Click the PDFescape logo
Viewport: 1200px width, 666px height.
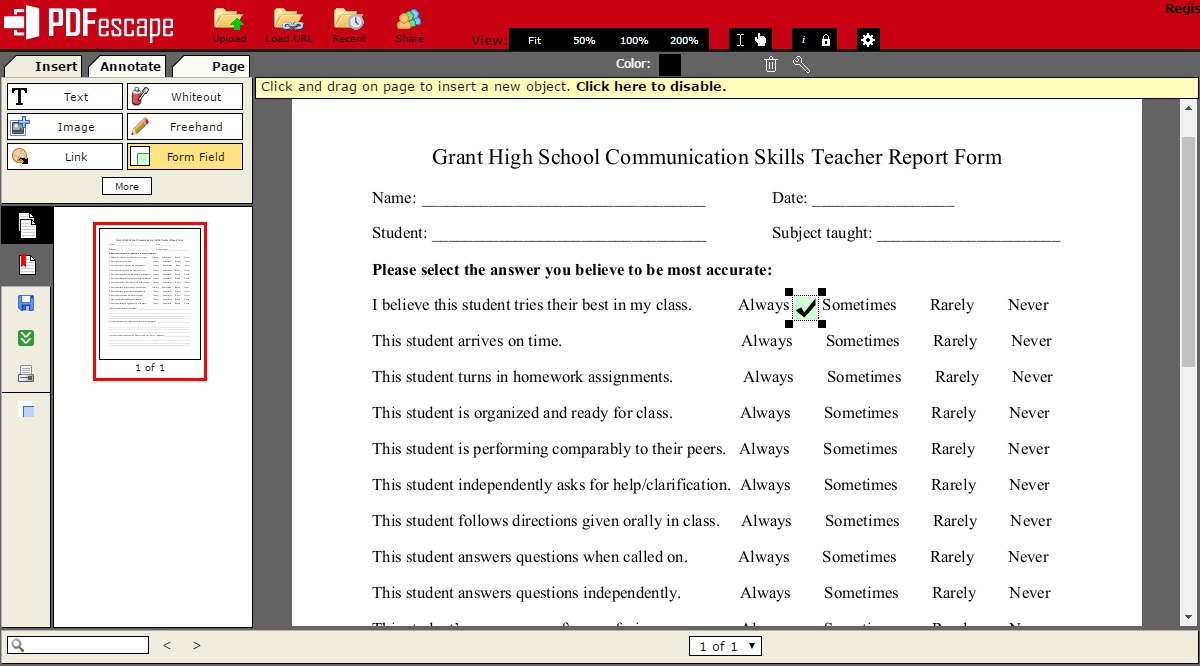tap(88, 25)
